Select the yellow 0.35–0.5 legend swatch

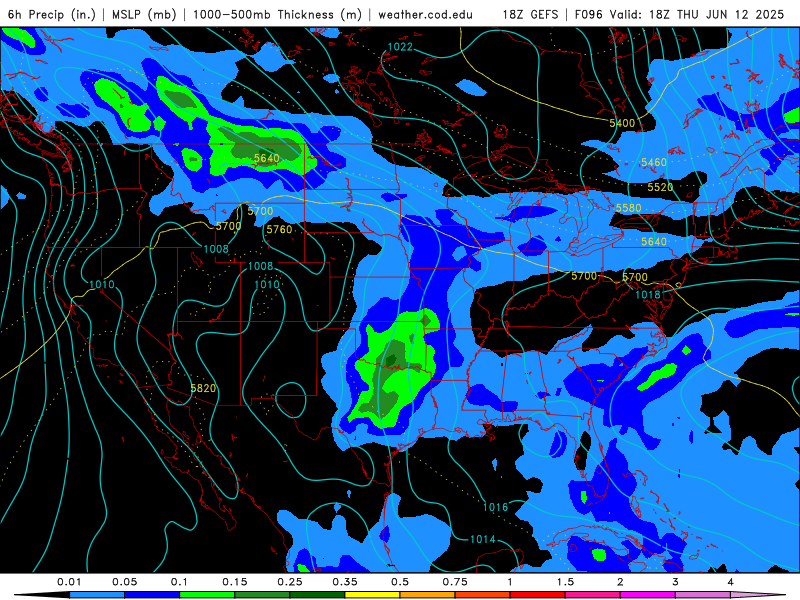click(x=372, y=595)
